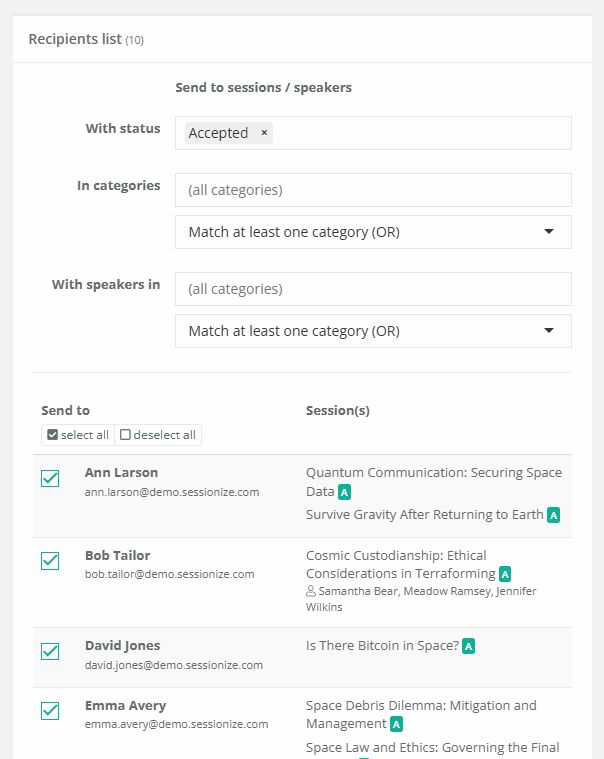
Task: Toggle Bob Tailor recipient checkbox
Action: [x=50, y=561]
